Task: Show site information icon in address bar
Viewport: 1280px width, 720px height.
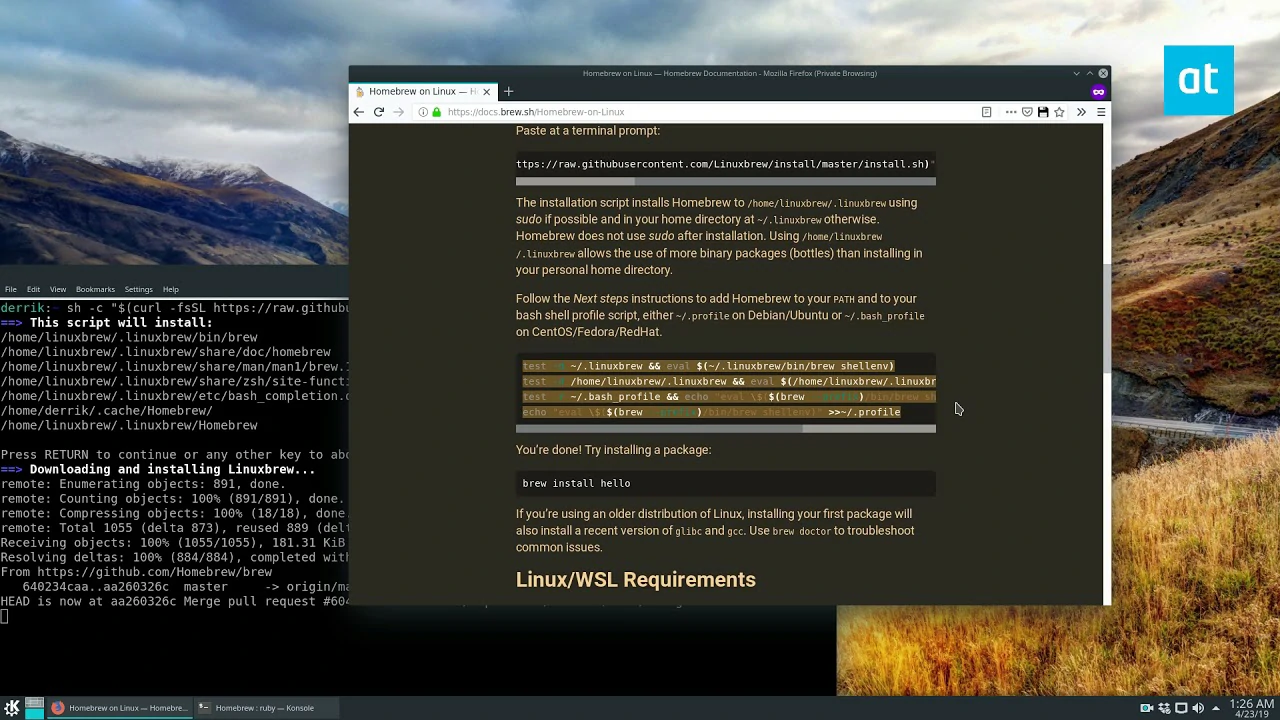Action: click(x=423, y=112)
